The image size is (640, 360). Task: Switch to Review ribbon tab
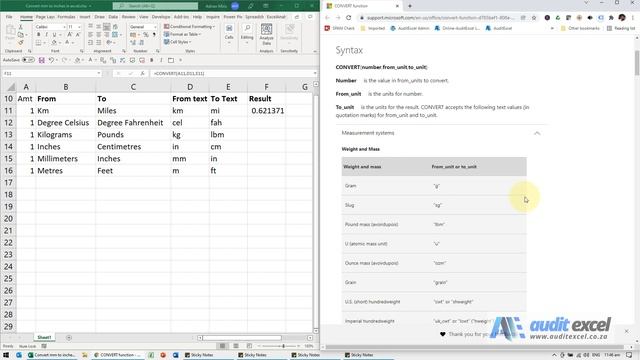pyautogui.click(x=128, y=17)
